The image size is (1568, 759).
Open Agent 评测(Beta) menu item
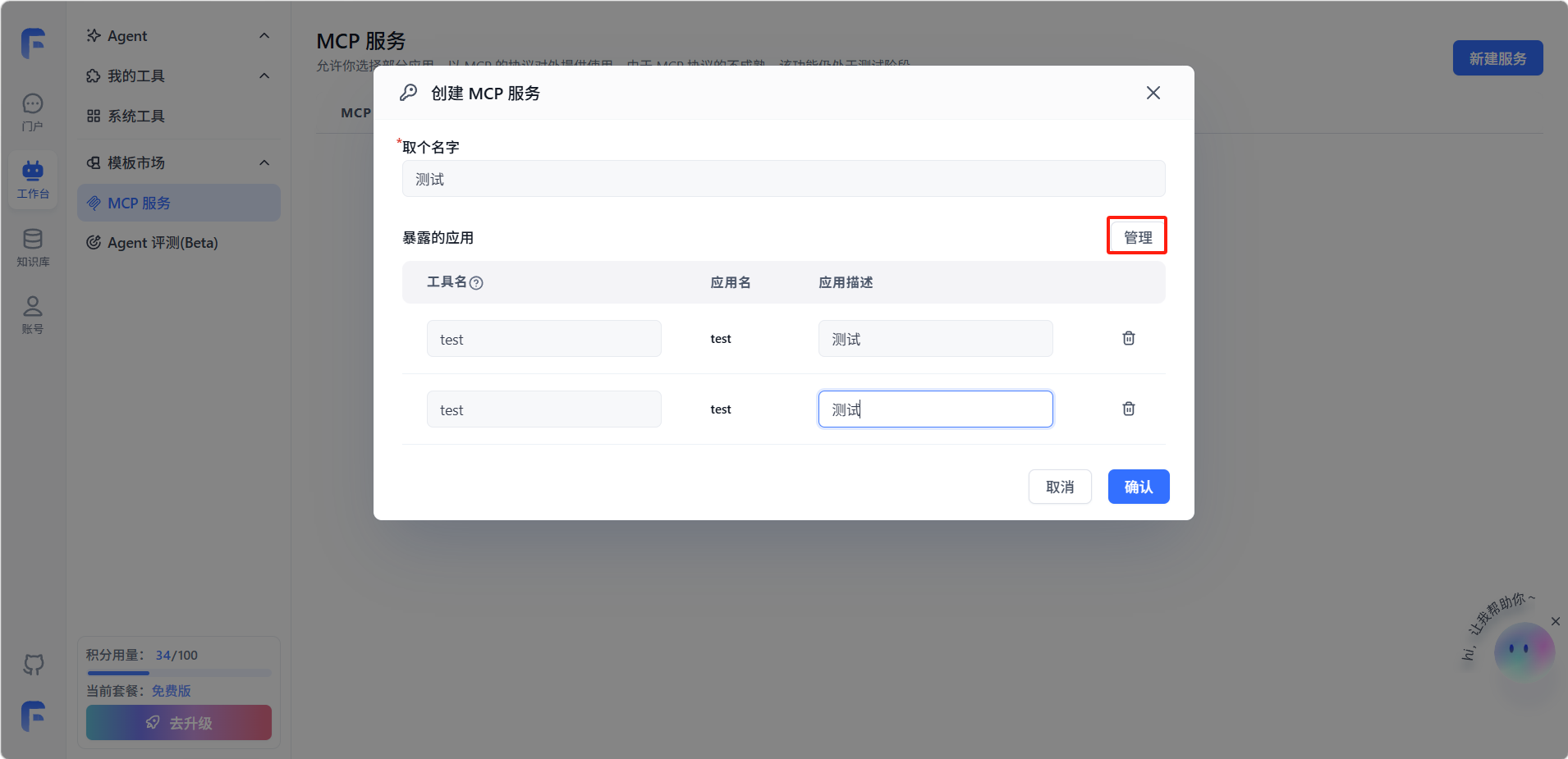(x=163, y=243)
